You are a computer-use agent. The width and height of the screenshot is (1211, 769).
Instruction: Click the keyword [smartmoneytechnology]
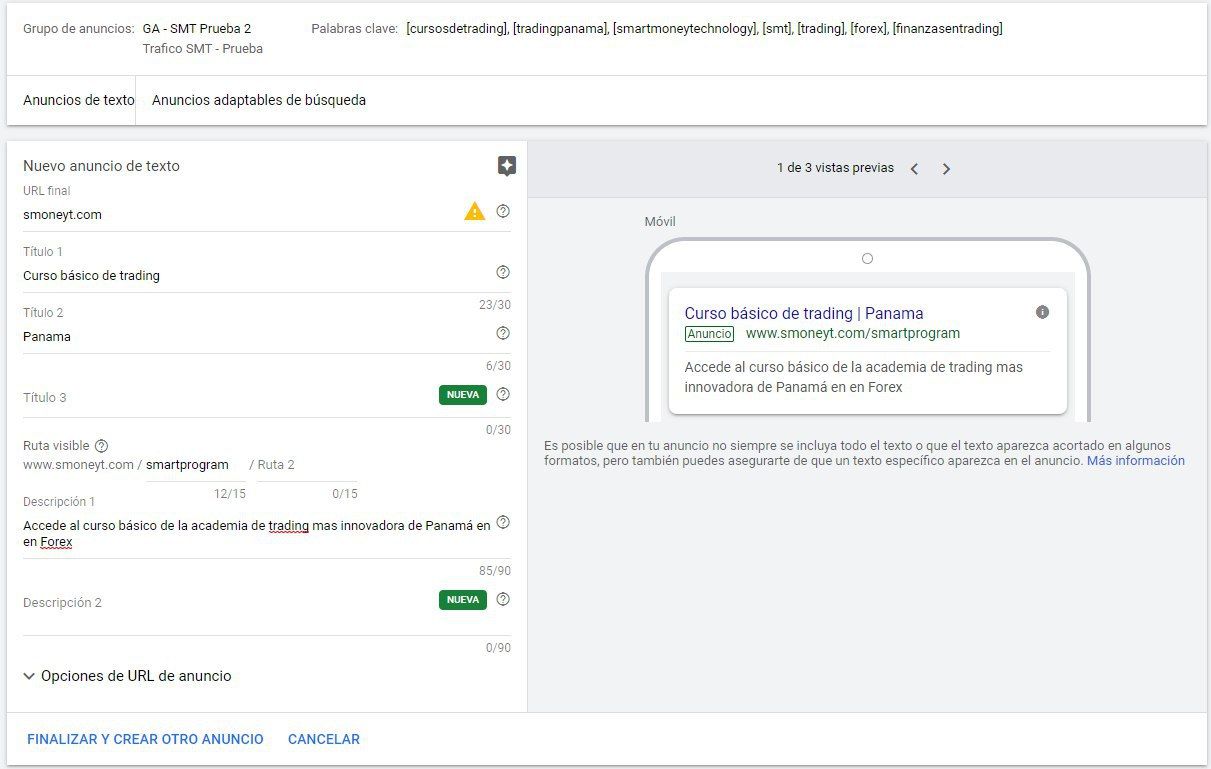pyautogui.click(x=685, y=29)
